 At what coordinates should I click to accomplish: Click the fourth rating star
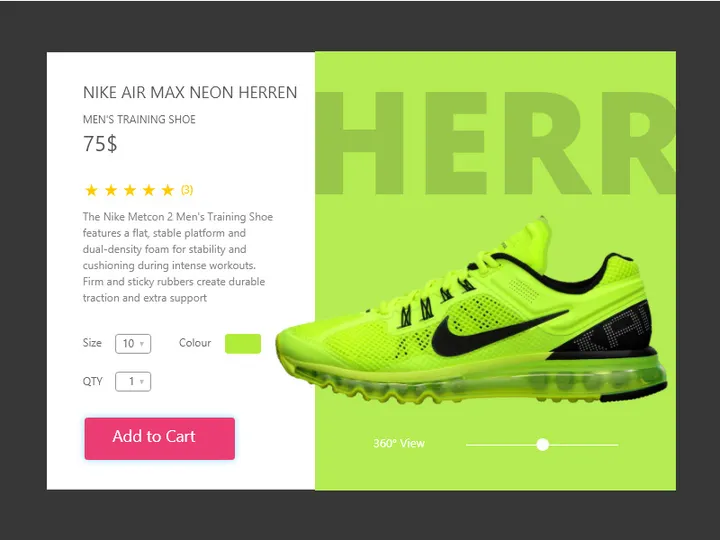(149, 190)
